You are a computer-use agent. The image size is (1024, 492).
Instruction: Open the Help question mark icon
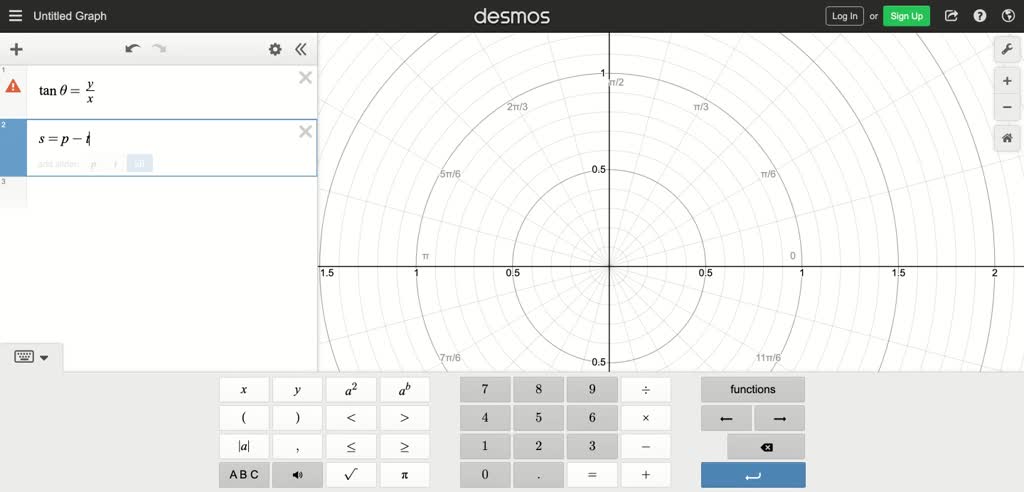pos(980,16)
